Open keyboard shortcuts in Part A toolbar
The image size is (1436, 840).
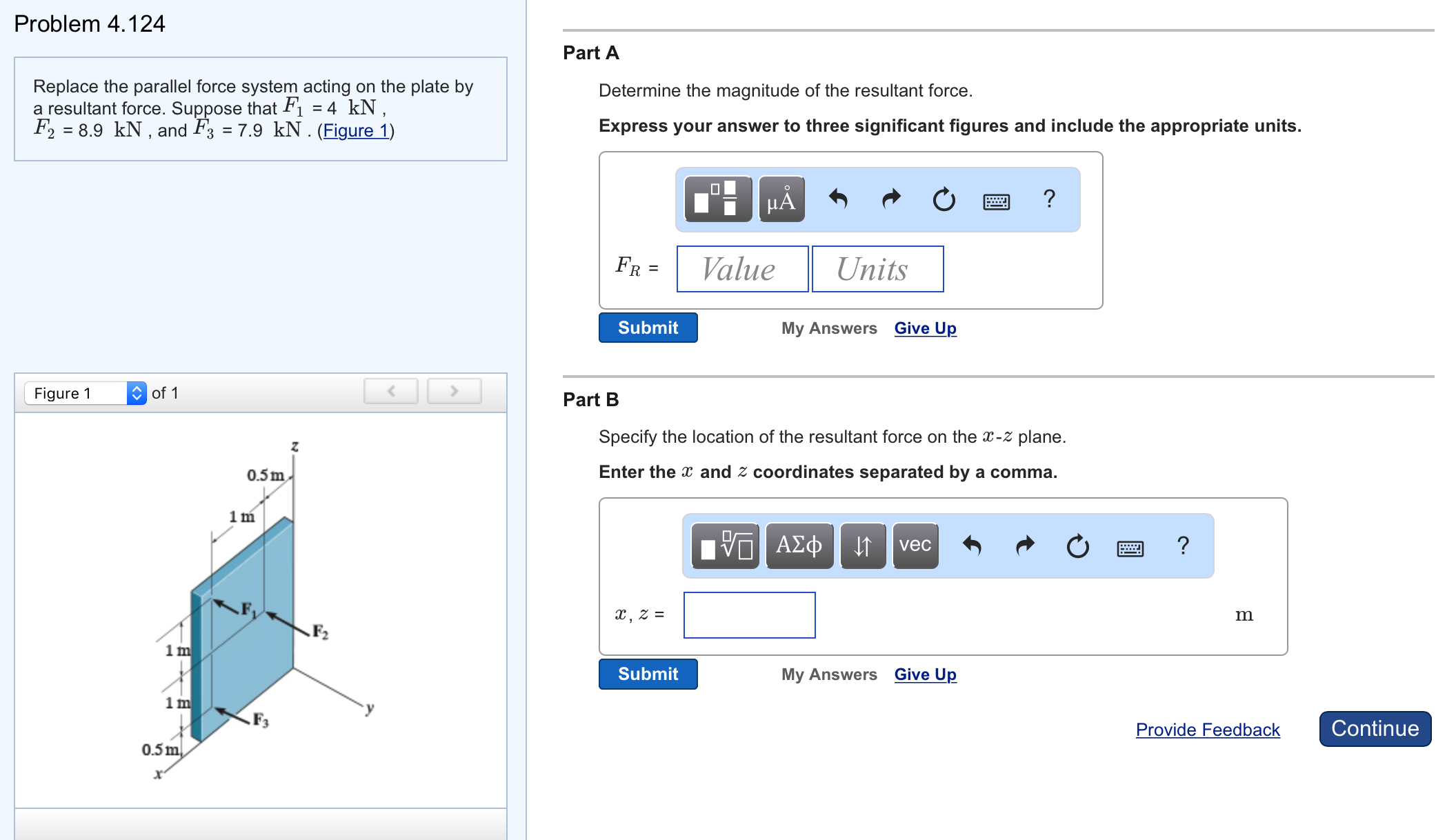996,201
